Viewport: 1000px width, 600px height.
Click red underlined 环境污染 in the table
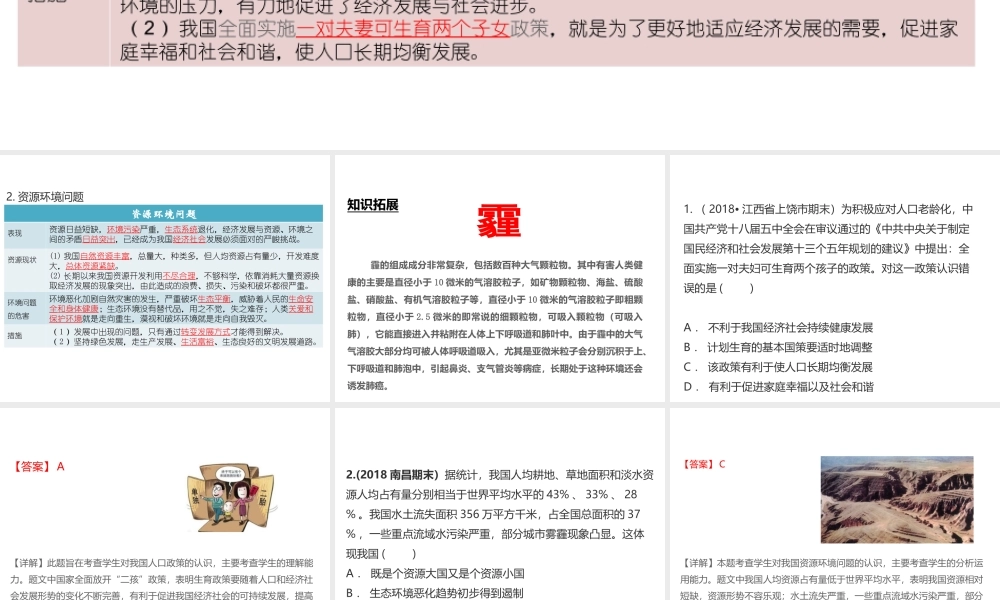pyautogui.click(x=123, y=230)
